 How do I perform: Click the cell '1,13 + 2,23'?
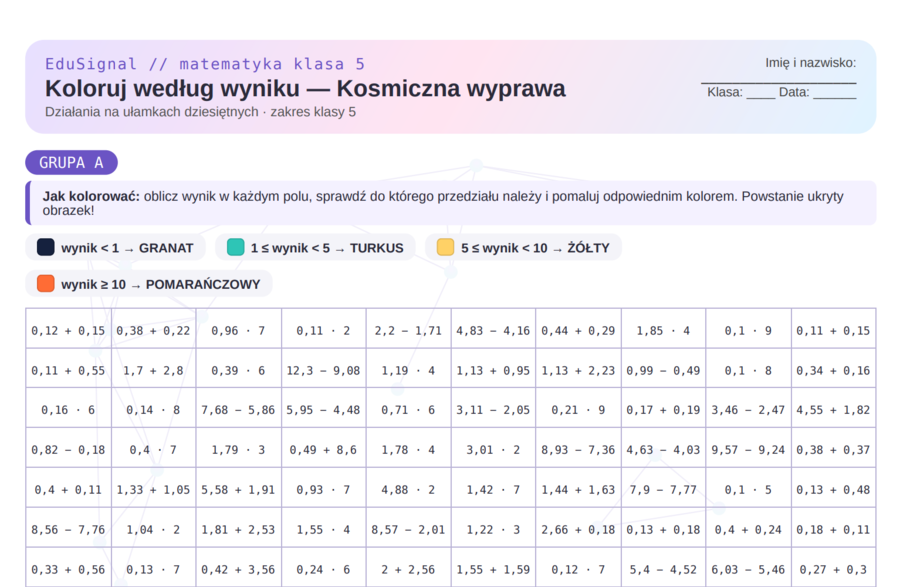(578, 368)
